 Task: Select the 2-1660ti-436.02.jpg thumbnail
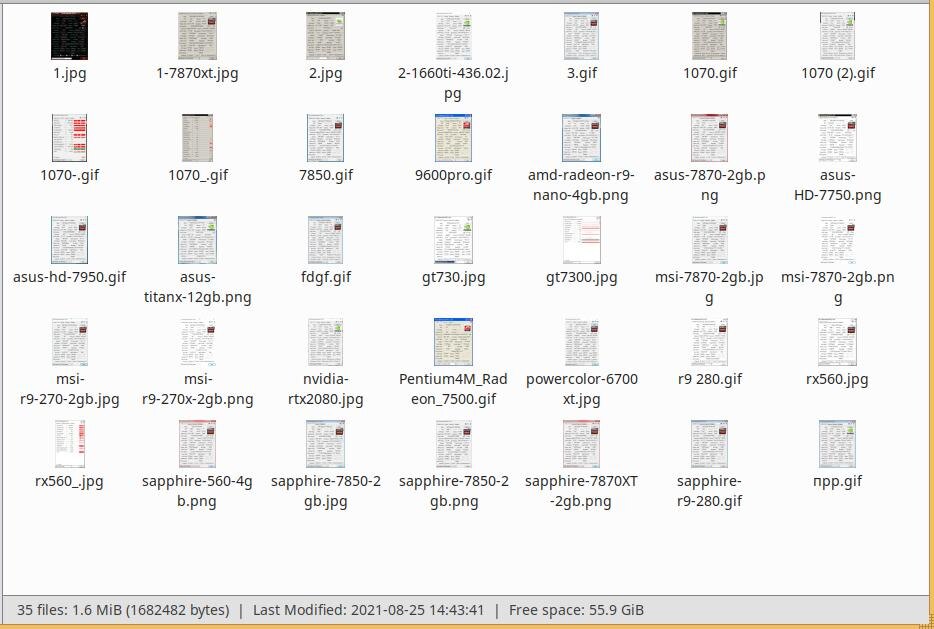(453, 36)
